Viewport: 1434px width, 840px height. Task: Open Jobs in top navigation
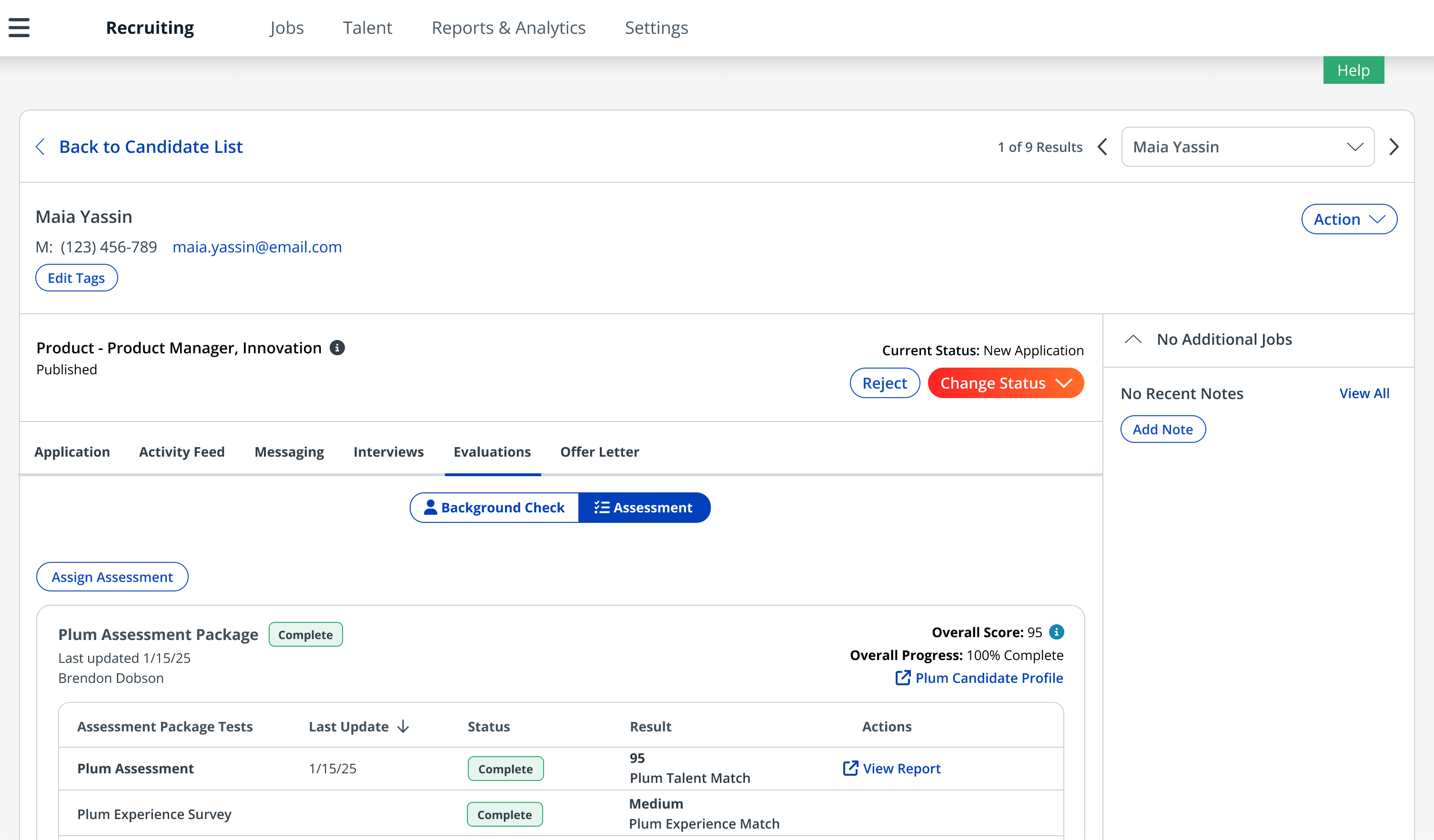287,27
